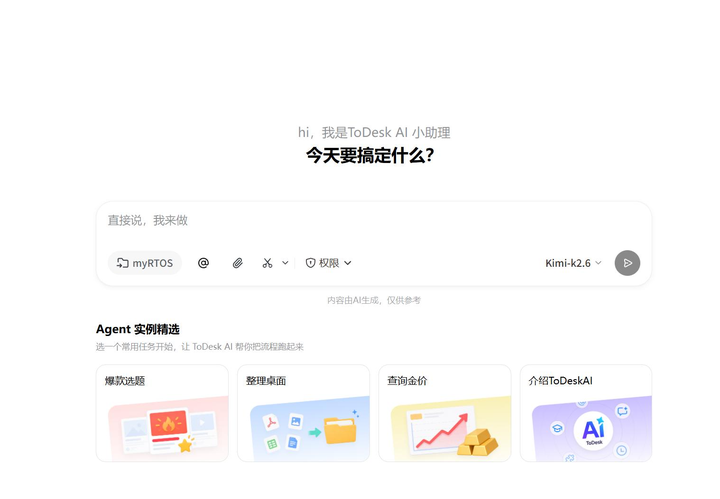Click the round send message button

click(x=627, y=263)
